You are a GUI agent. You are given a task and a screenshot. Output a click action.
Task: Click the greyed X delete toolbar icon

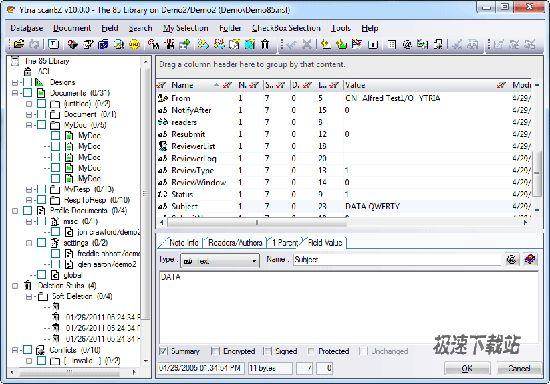coord(307,44)
